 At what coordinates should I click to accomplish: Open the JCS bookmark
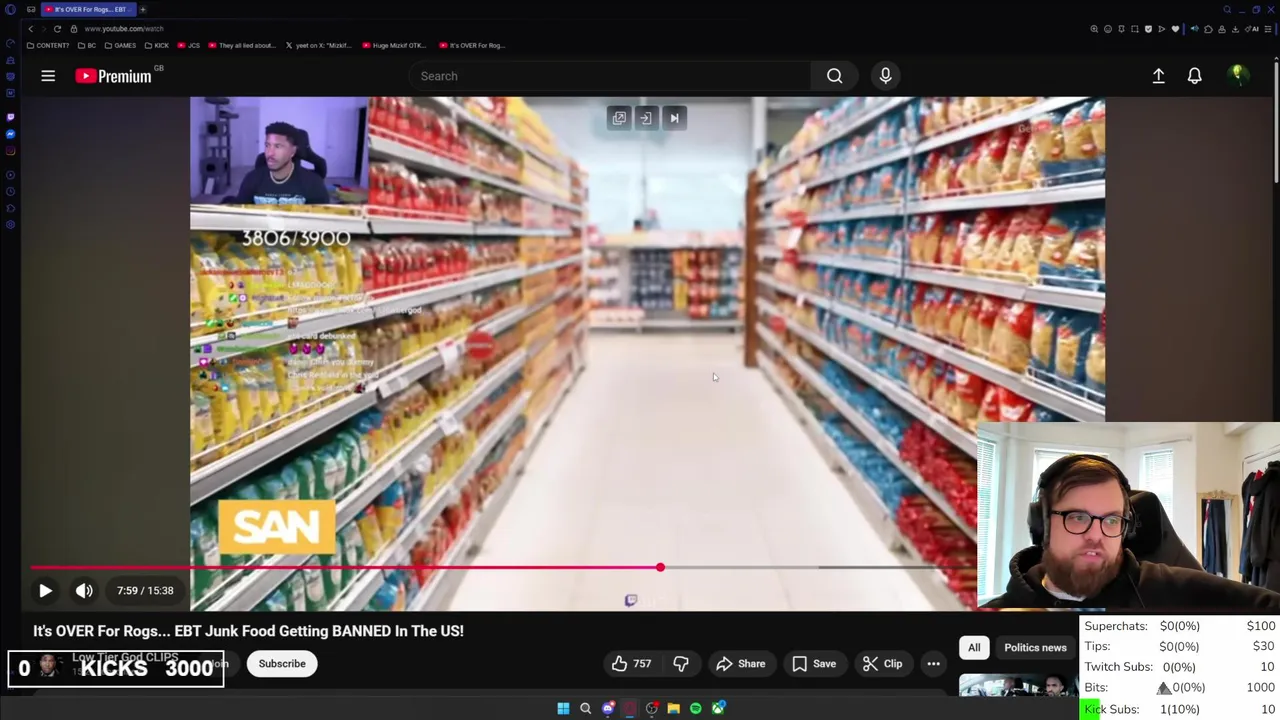[189, 45]
